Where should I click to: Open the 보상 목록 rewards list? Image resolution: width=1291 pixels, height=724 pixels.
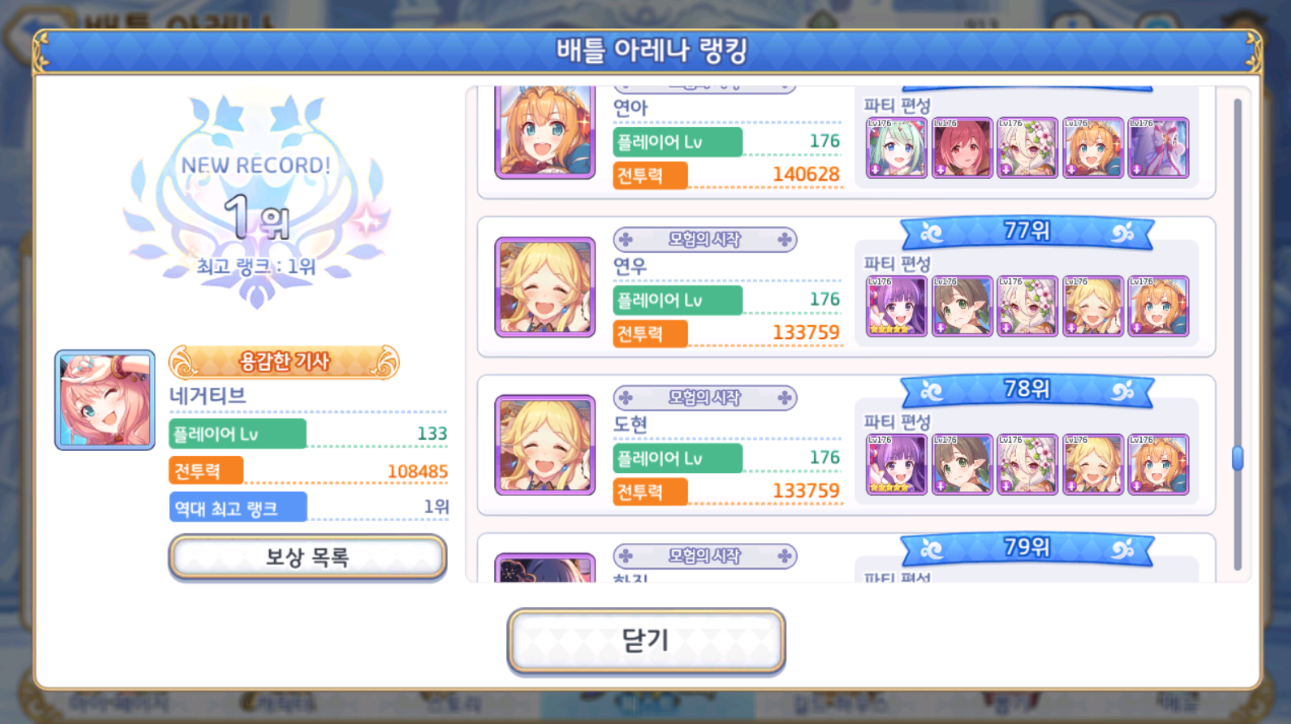(307, 557)
